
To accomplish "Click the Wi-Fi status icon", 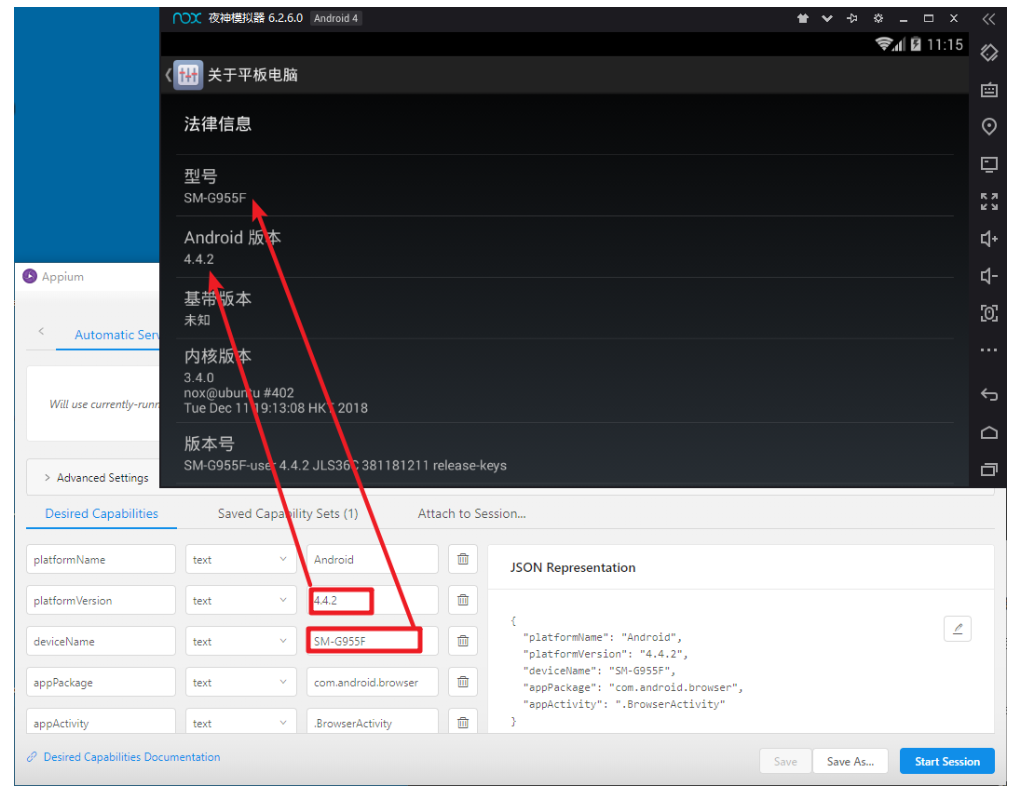I will point(884,44).
